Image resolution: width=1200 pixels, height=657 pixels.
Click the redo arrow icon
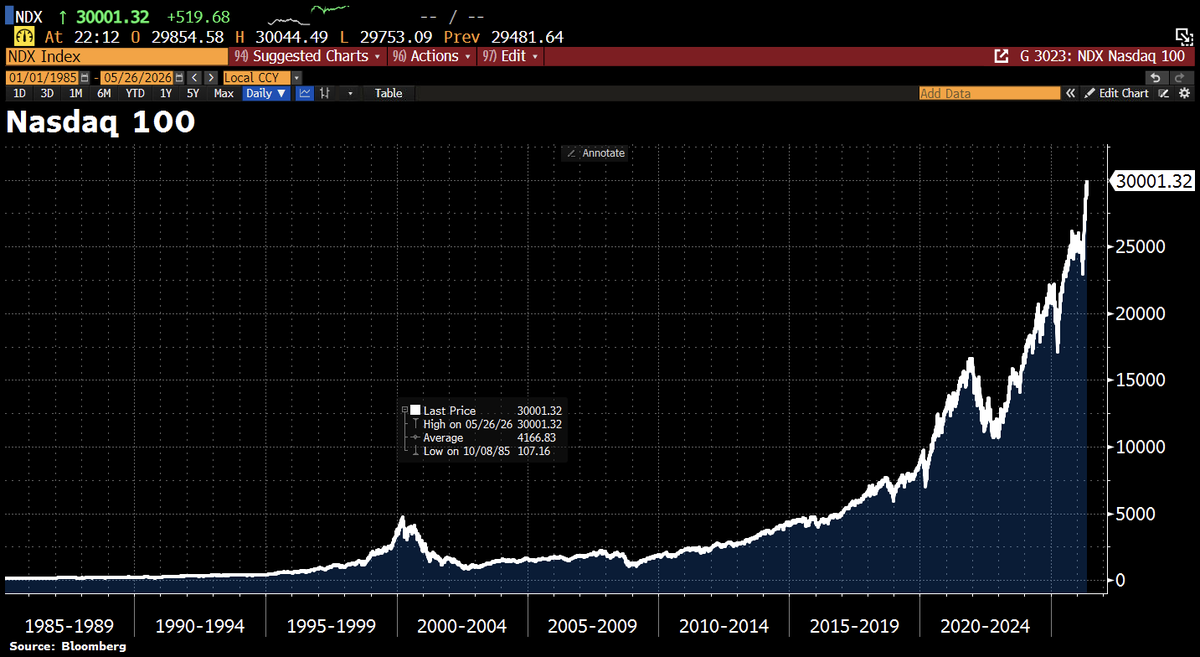coord(1179,77)
